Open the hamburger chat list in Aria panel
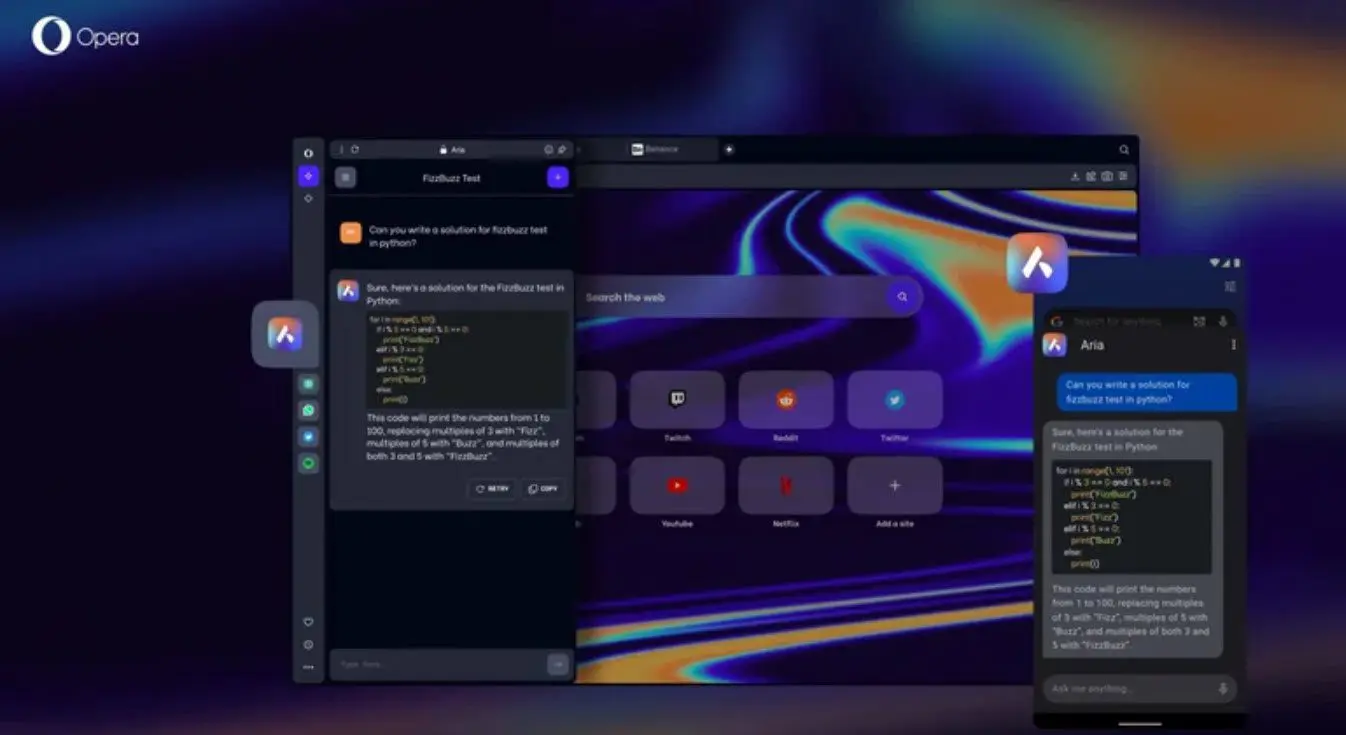Viewport: 1346px width, 735px height. pyautogui.click(x=346, y=177)
